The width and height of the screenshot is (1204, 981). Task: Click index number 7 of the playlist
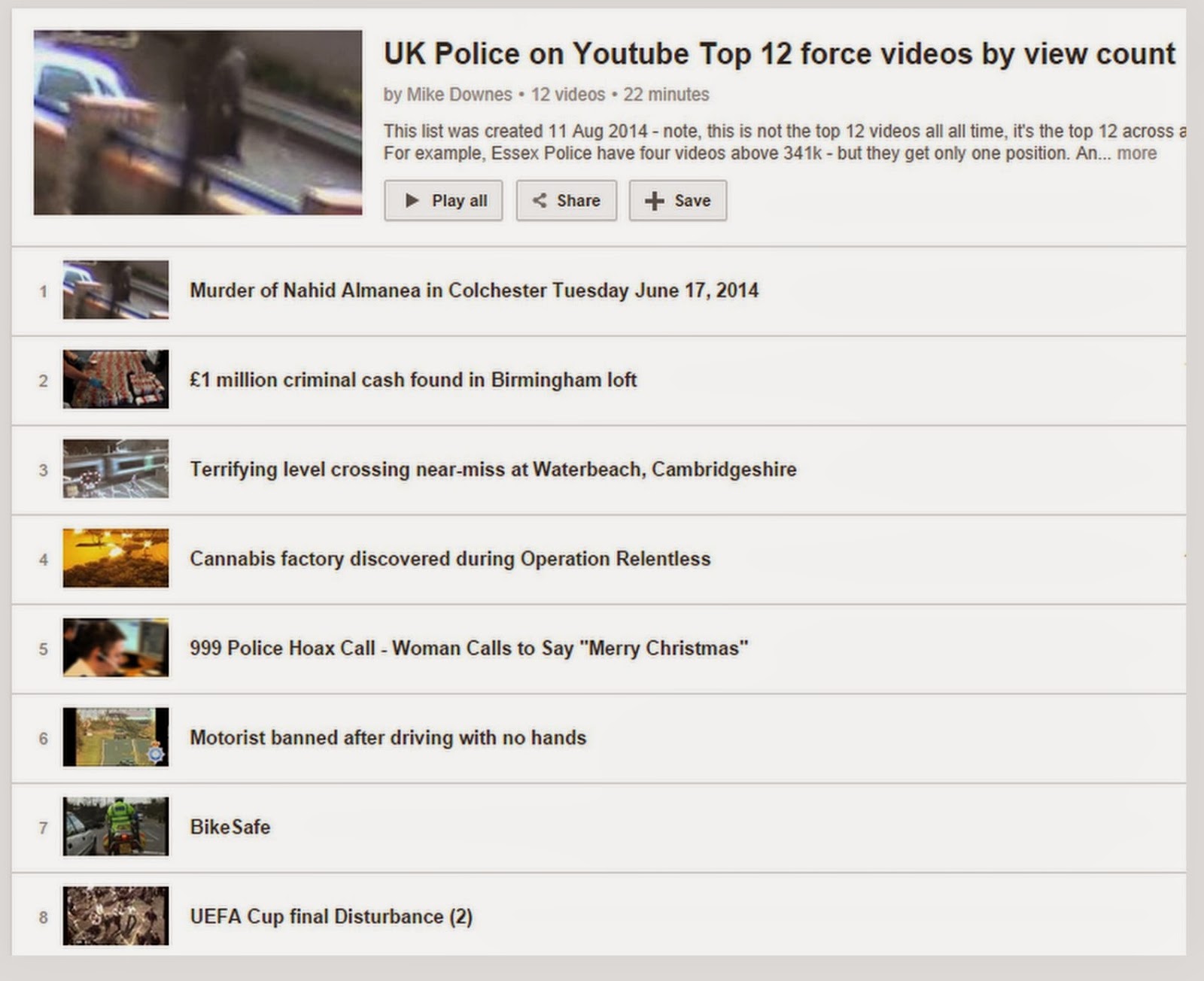[x=44, y=828]
